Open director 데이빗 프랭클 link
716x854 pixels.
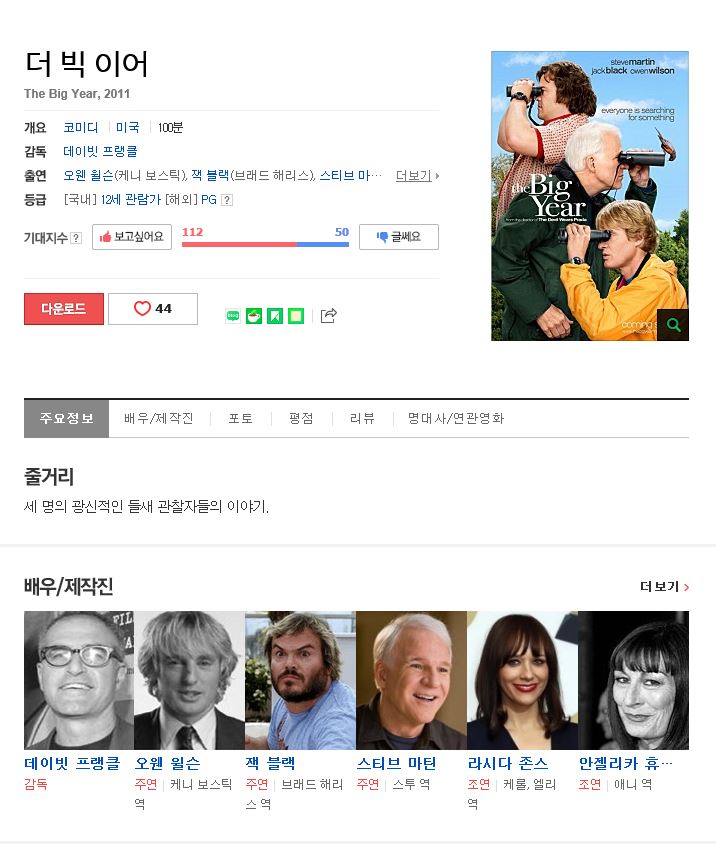tap(100, 151)
